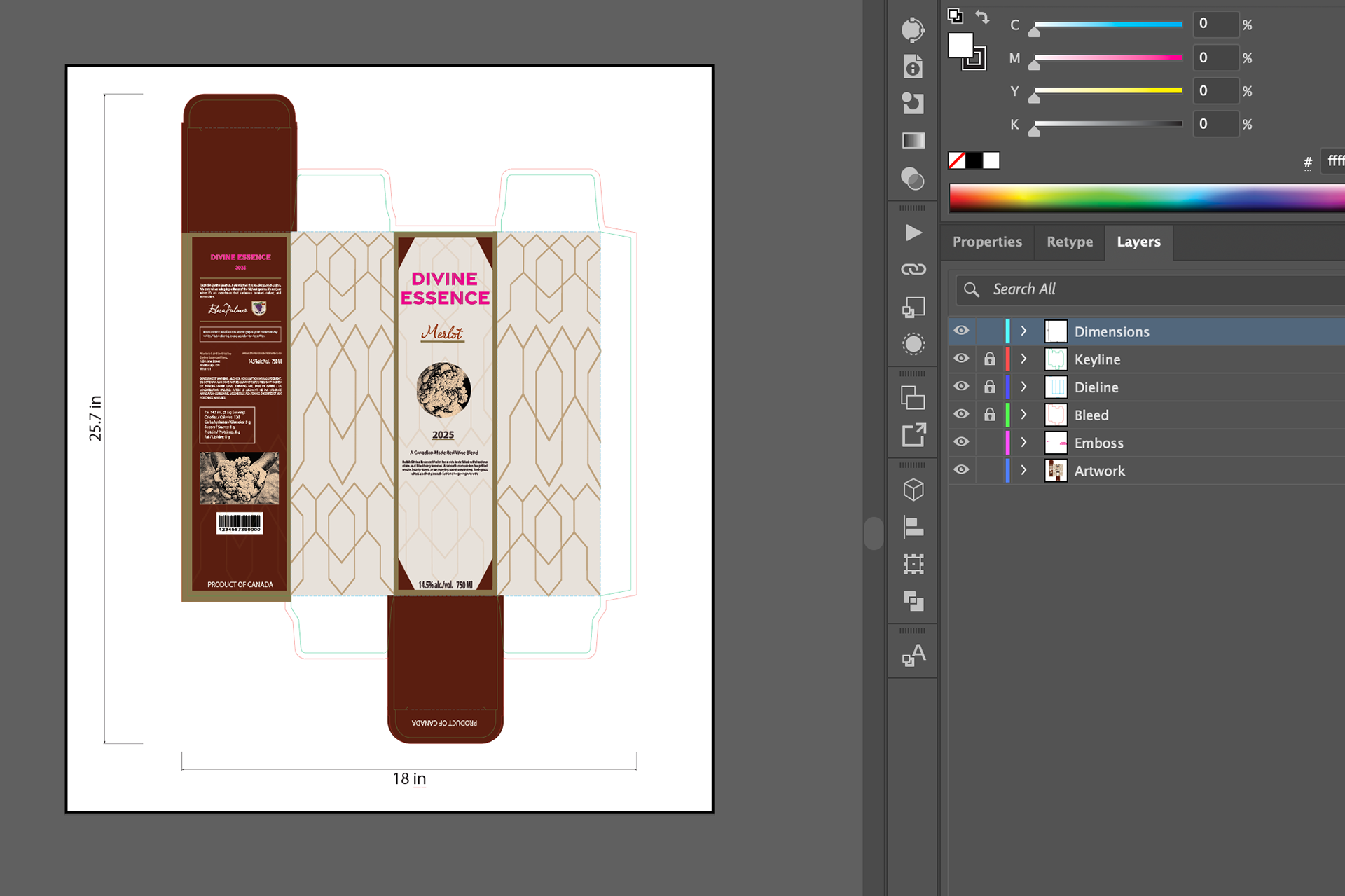Screen dimensions: 1345x896
Task: Hide the Emboss layer
Action: [x=961, y=442]
